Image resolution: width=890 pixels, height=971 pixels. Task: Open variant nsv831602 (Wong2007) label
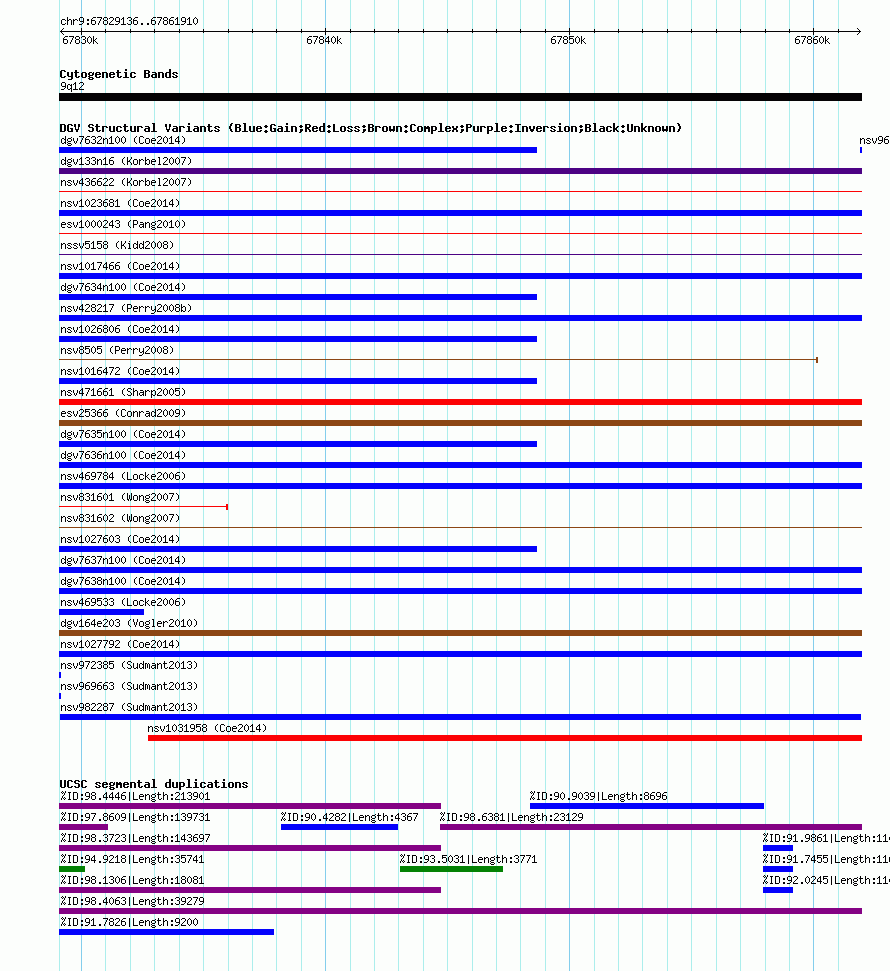coord(120,519)
